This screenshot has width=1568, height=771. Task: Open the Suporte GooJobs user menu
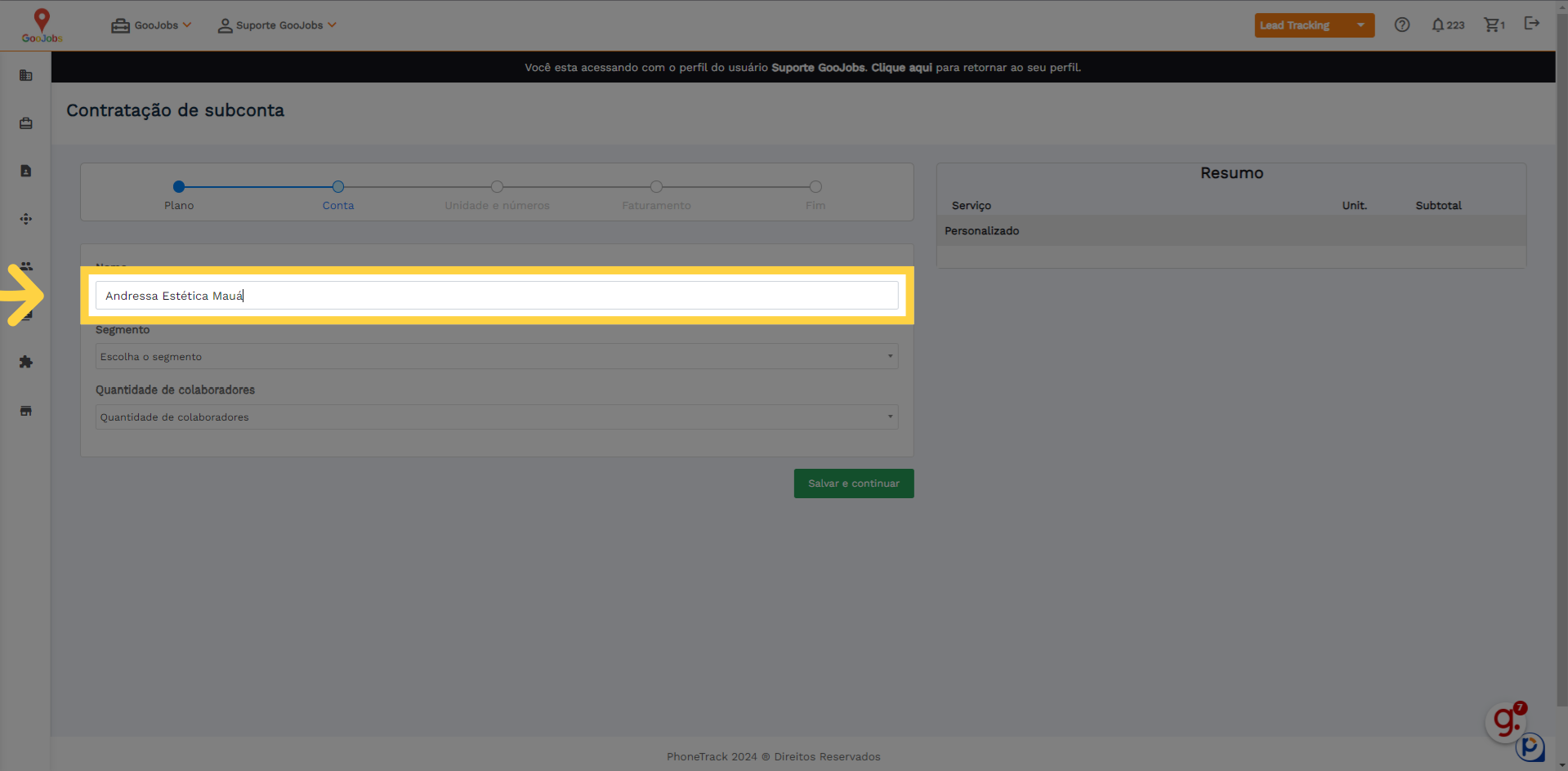277,25
